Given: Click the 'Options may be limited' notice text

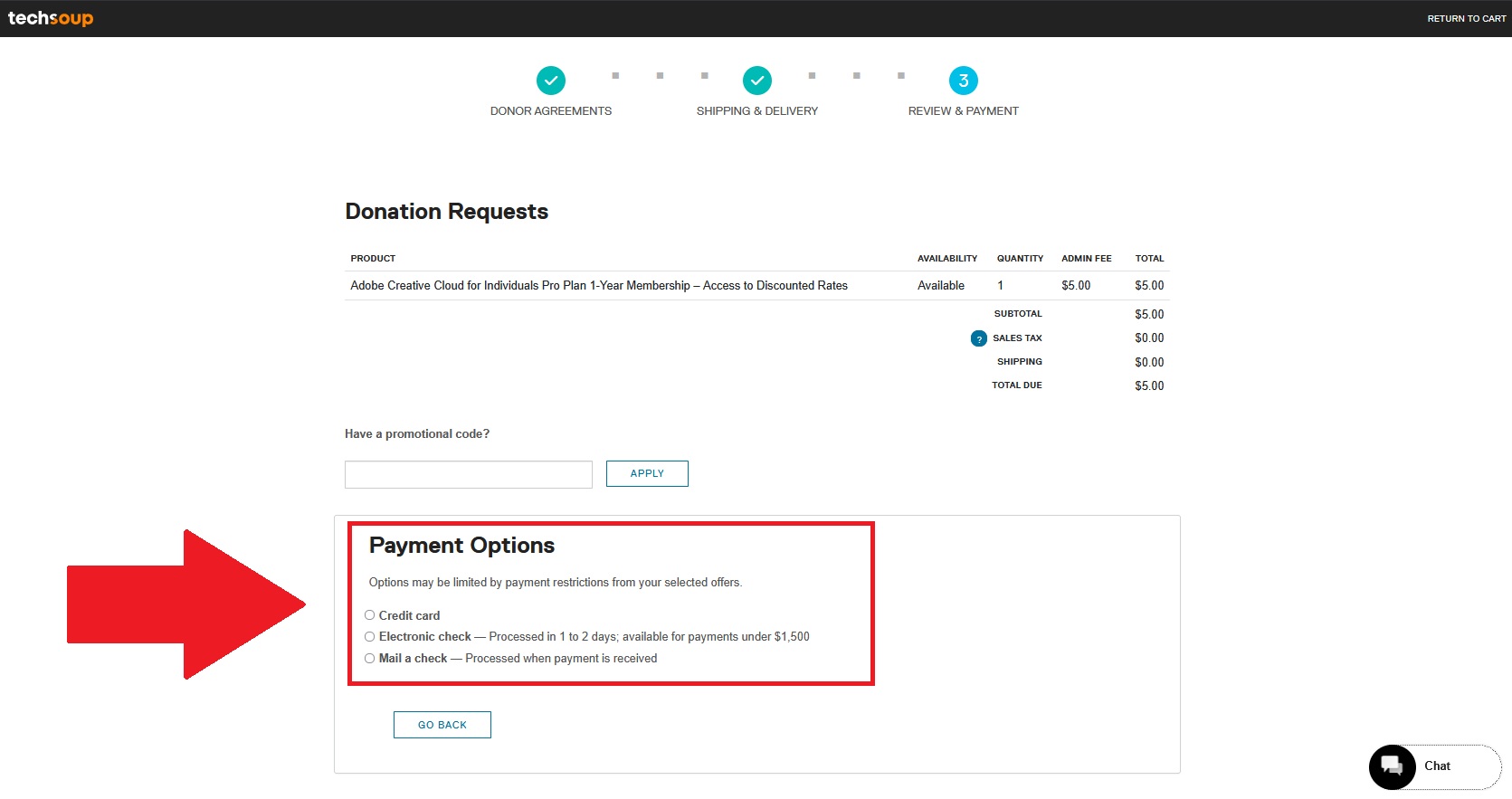Looking at the screenshot, I should (x=556, y=583).
